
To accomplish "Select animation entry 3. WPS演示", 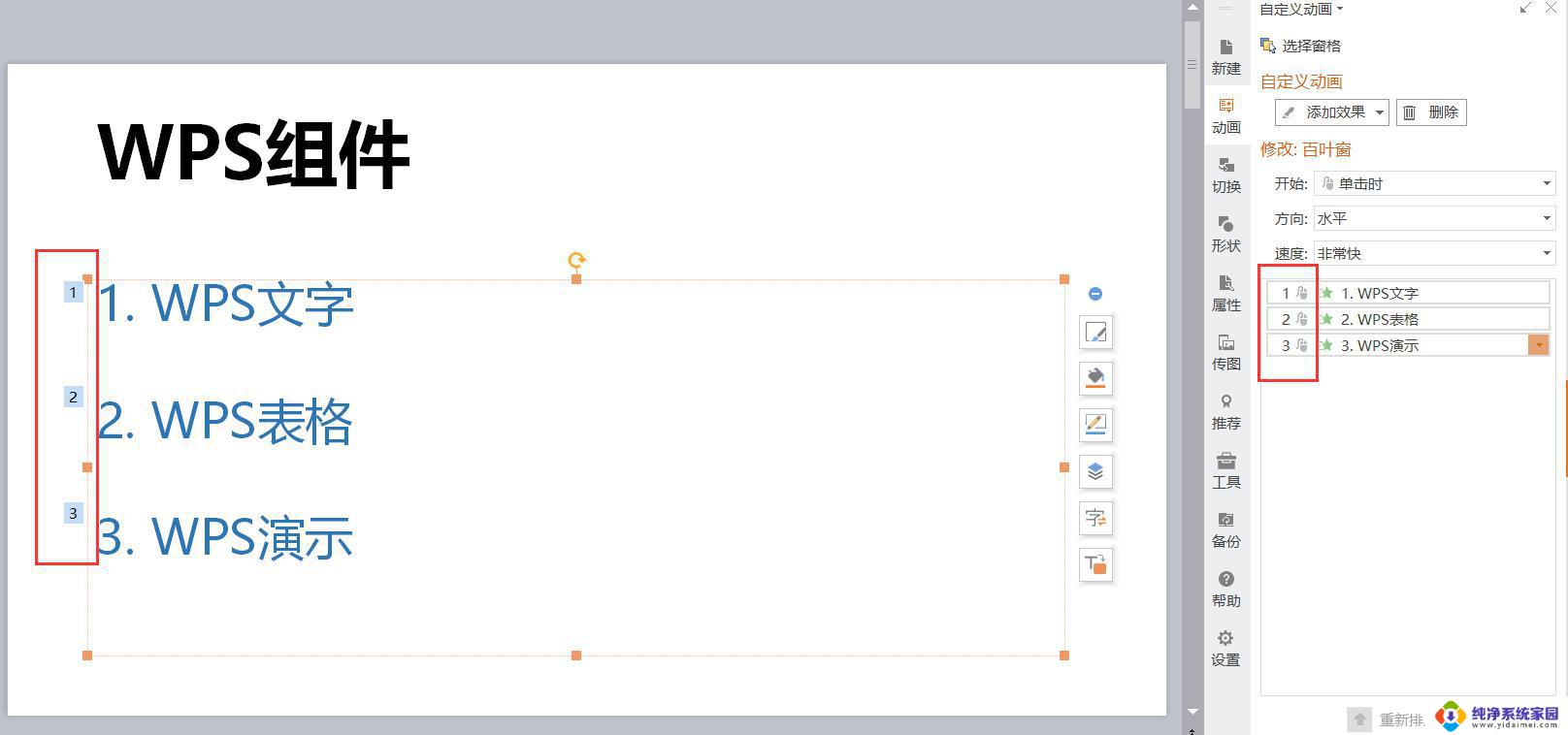I will tap(1408, 345).
